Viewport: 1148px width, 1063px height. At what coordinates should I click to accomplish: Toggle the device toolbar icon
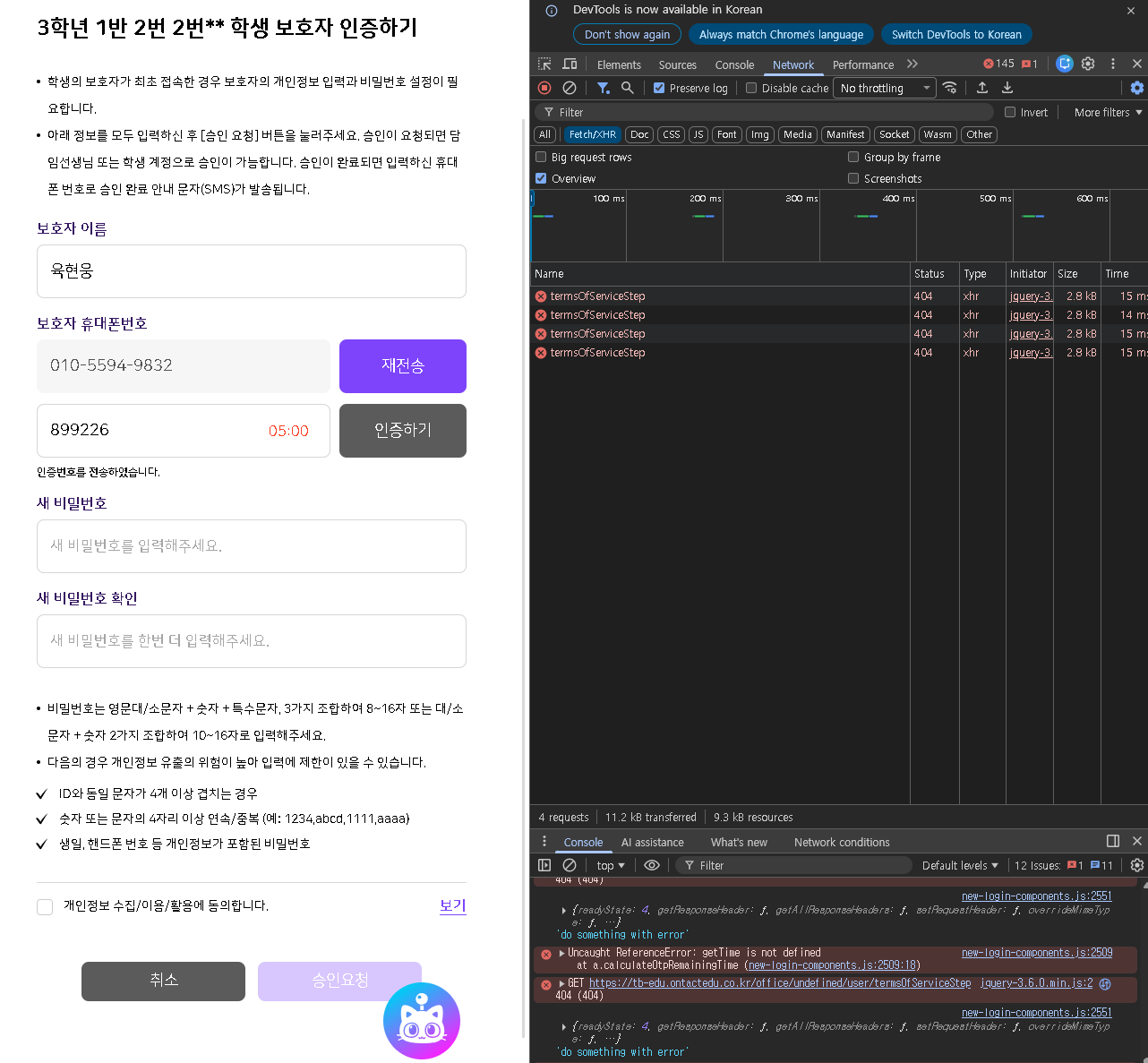tap(570, 64)
